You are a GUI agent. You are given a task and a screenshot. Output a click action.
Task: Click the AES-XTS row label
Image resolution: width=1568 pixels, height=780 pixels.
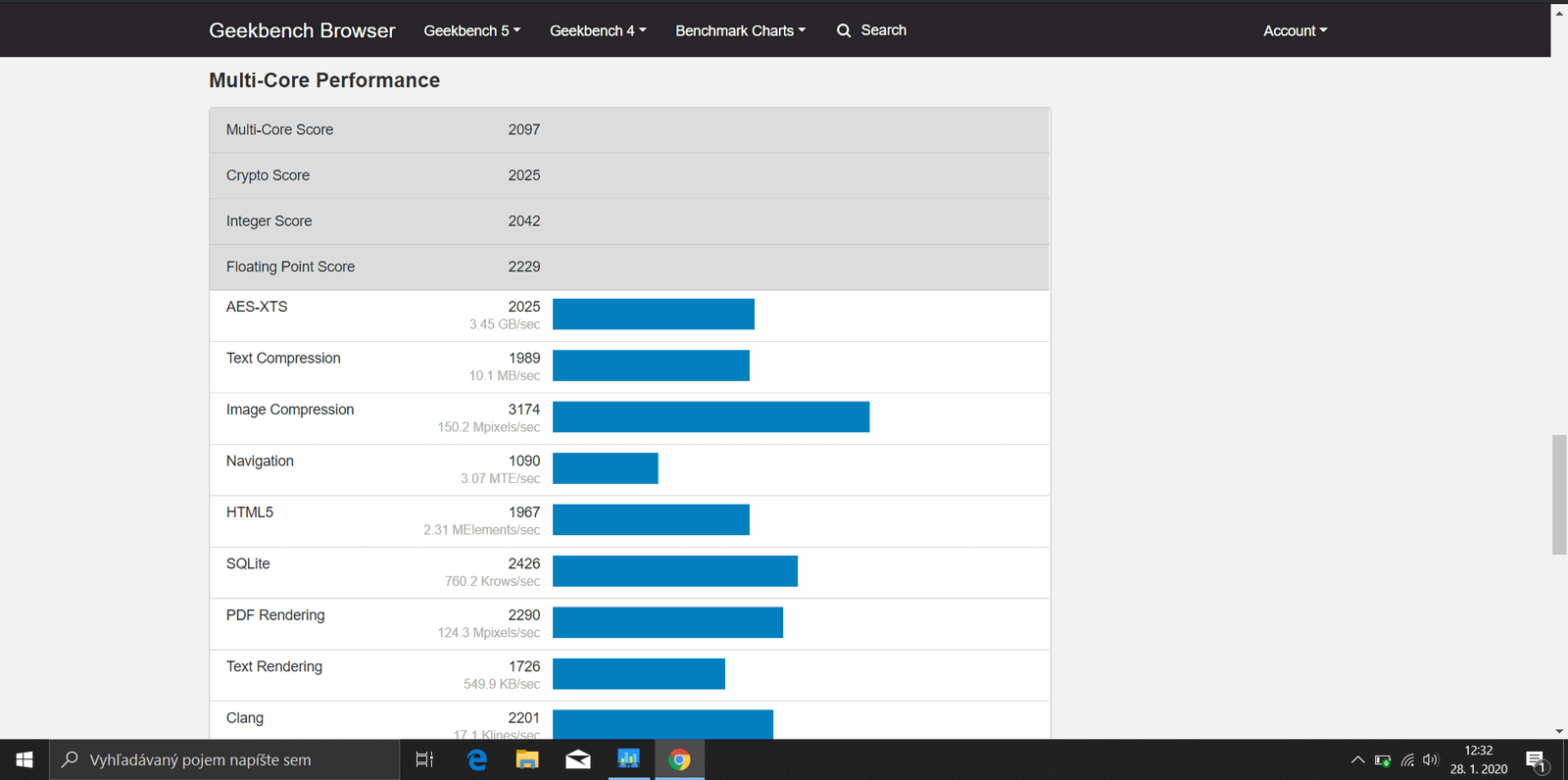tap(257, 307)
